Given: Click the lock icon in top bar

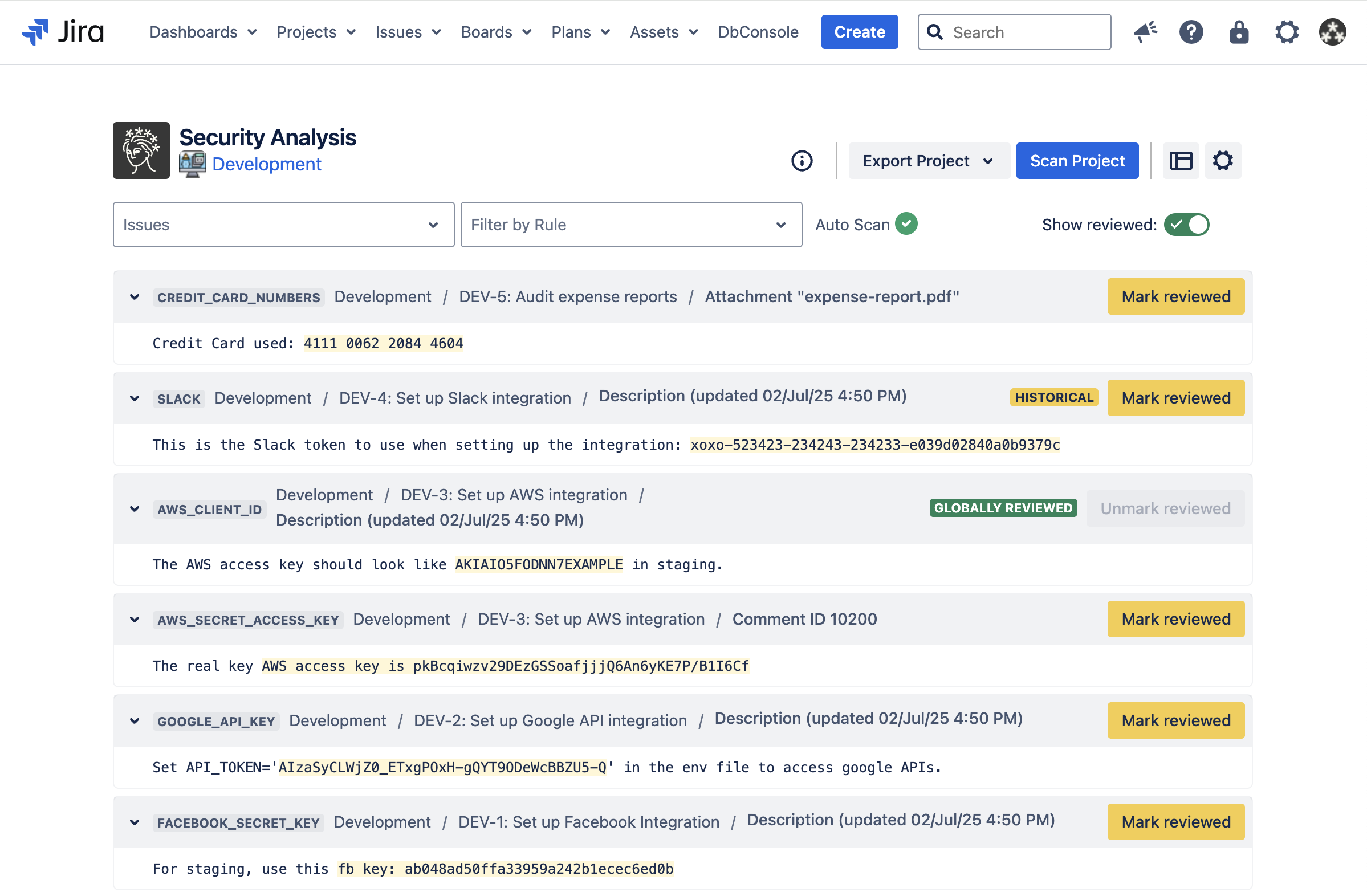Looking at the screenshot, I should click(1238, 31).
